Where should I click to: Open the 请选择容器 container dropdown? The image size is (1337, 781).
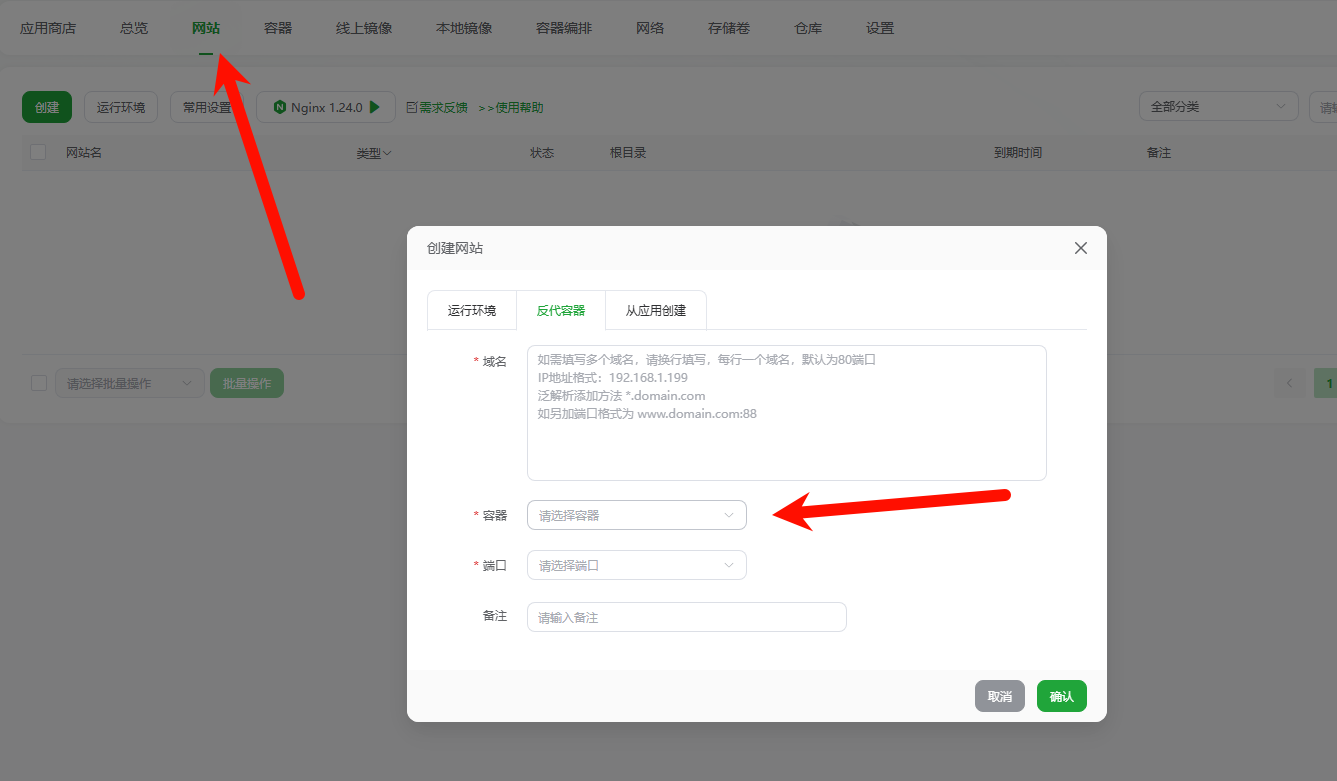(x=636, y=515)
